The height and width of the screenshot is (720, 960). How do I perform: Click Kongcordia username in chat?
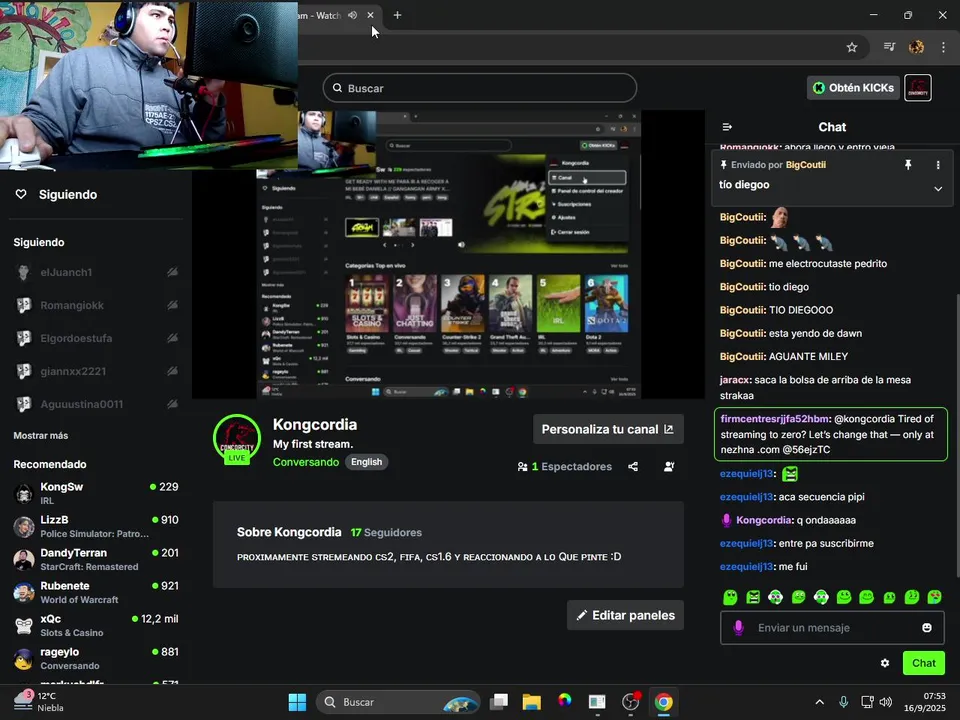point(765,520)
